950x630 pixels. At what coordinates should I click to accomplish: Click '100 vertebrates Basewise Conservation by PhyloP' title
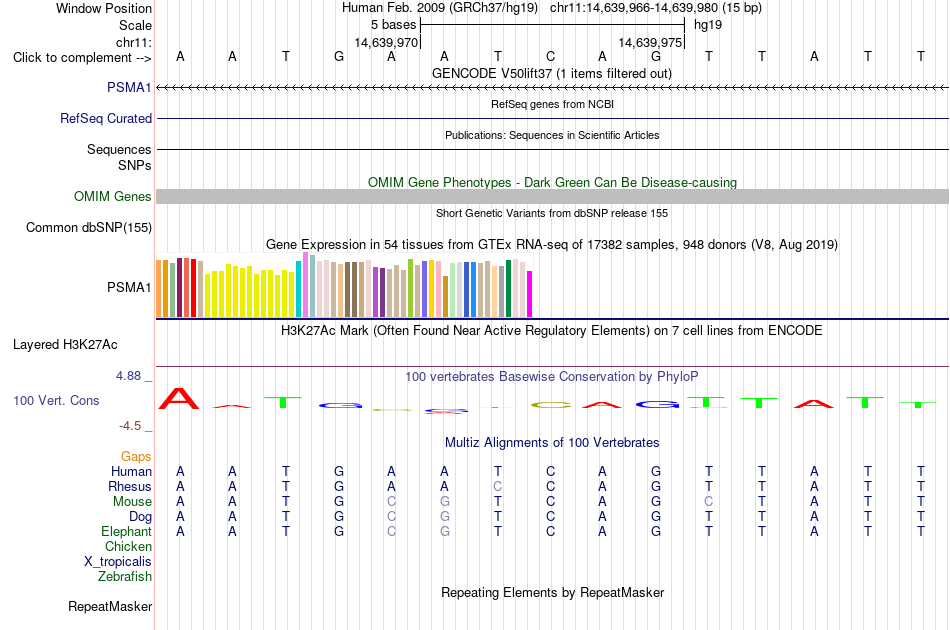[x=552, y=377]
